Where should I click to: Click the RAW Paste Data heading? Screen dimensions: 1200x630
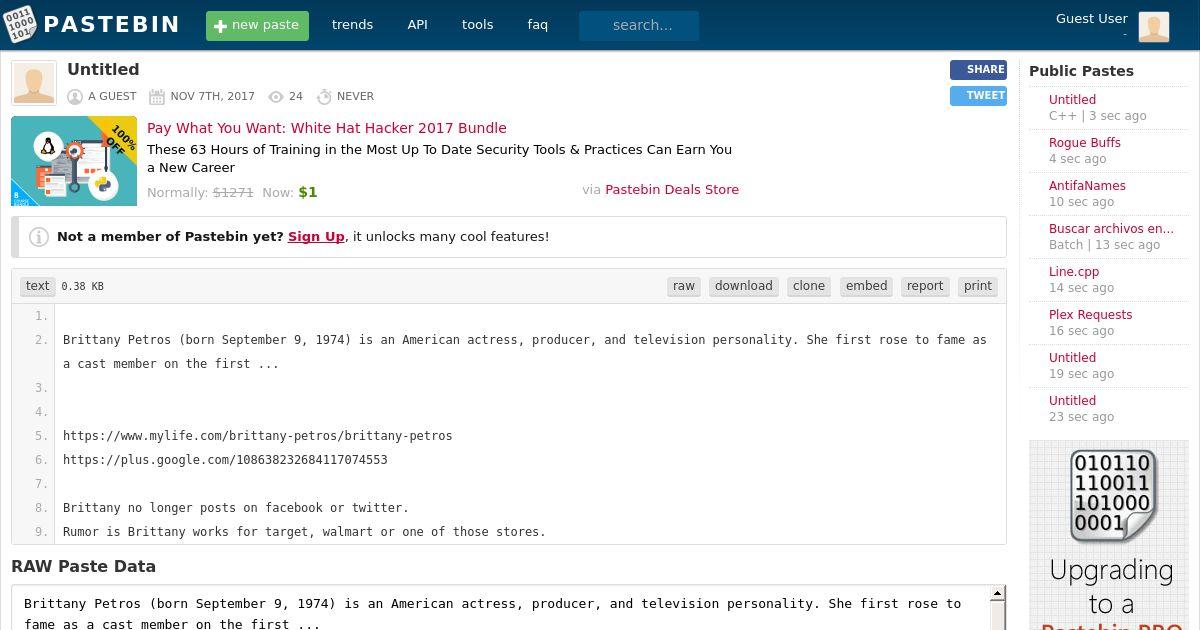(83, 566)
